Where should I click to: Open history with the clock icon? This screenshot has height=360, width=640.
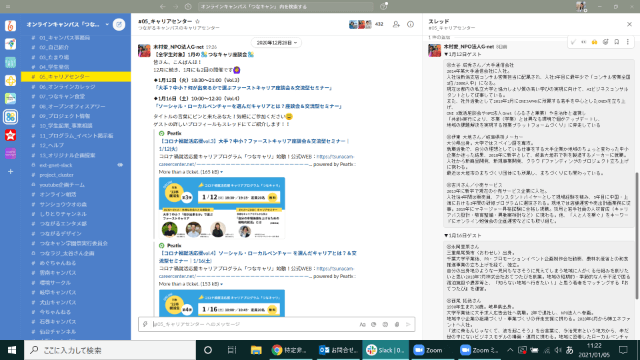coord(188,7)
